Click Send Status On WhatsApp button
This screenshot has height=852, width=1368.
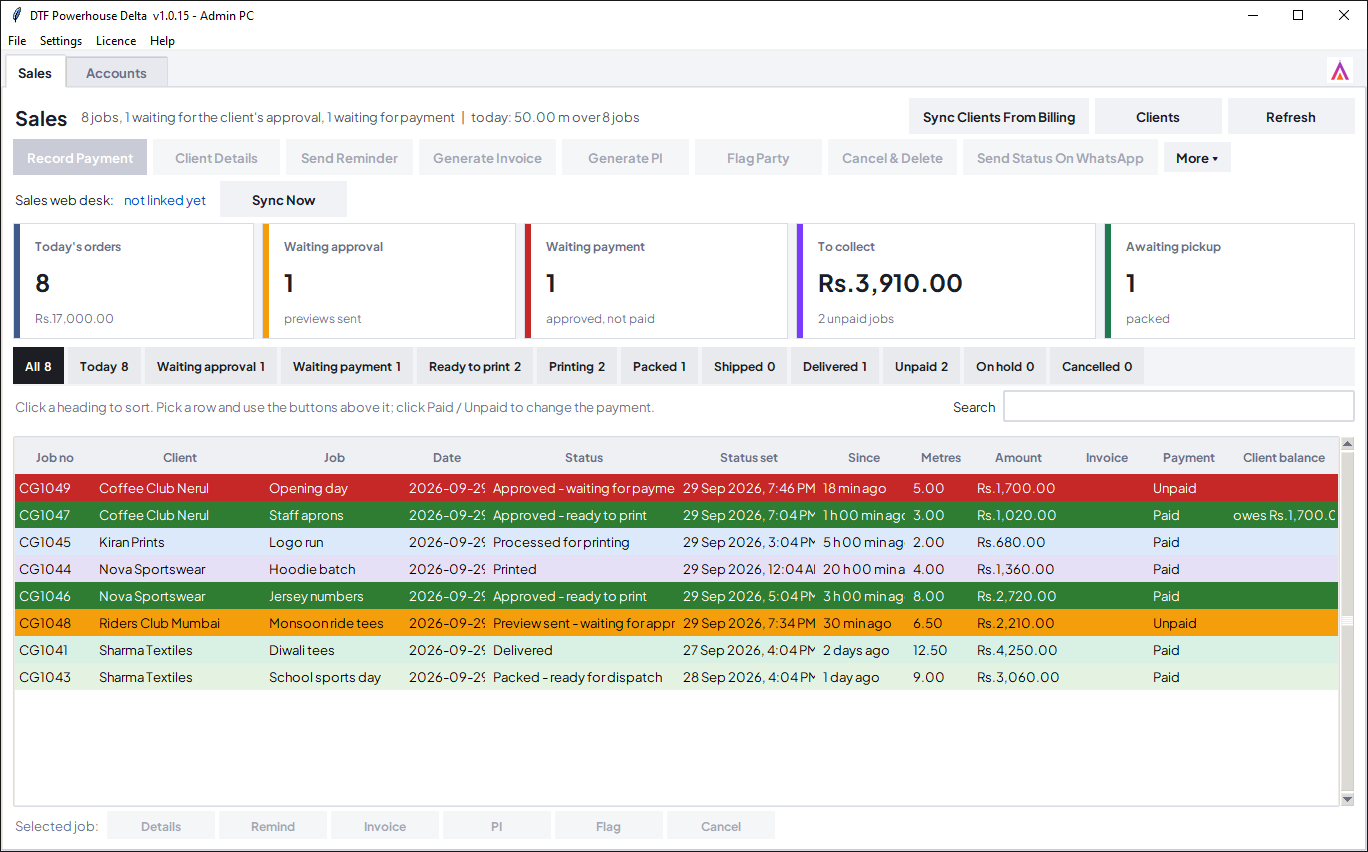pos(1060,158)
